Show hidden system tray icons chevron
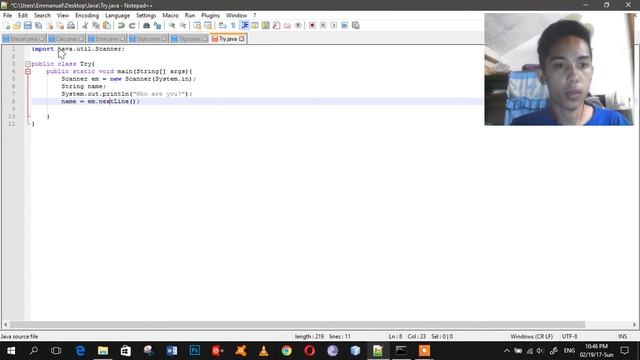The width and height of the screenshot is (640, 360). [507, 351]
